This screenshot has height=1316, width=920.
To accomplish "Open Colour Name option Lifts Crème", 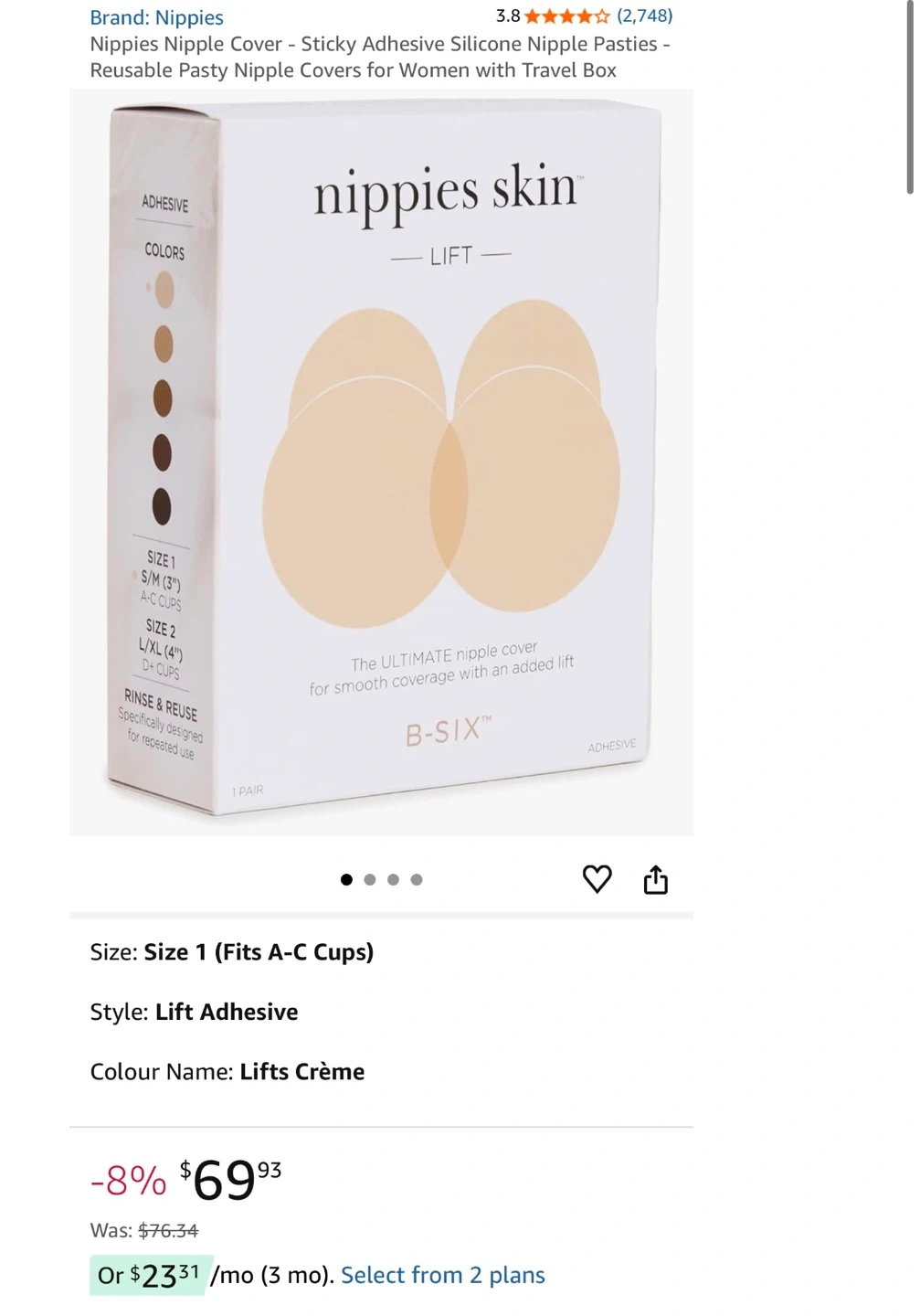I will click(x=227, y=1072).
